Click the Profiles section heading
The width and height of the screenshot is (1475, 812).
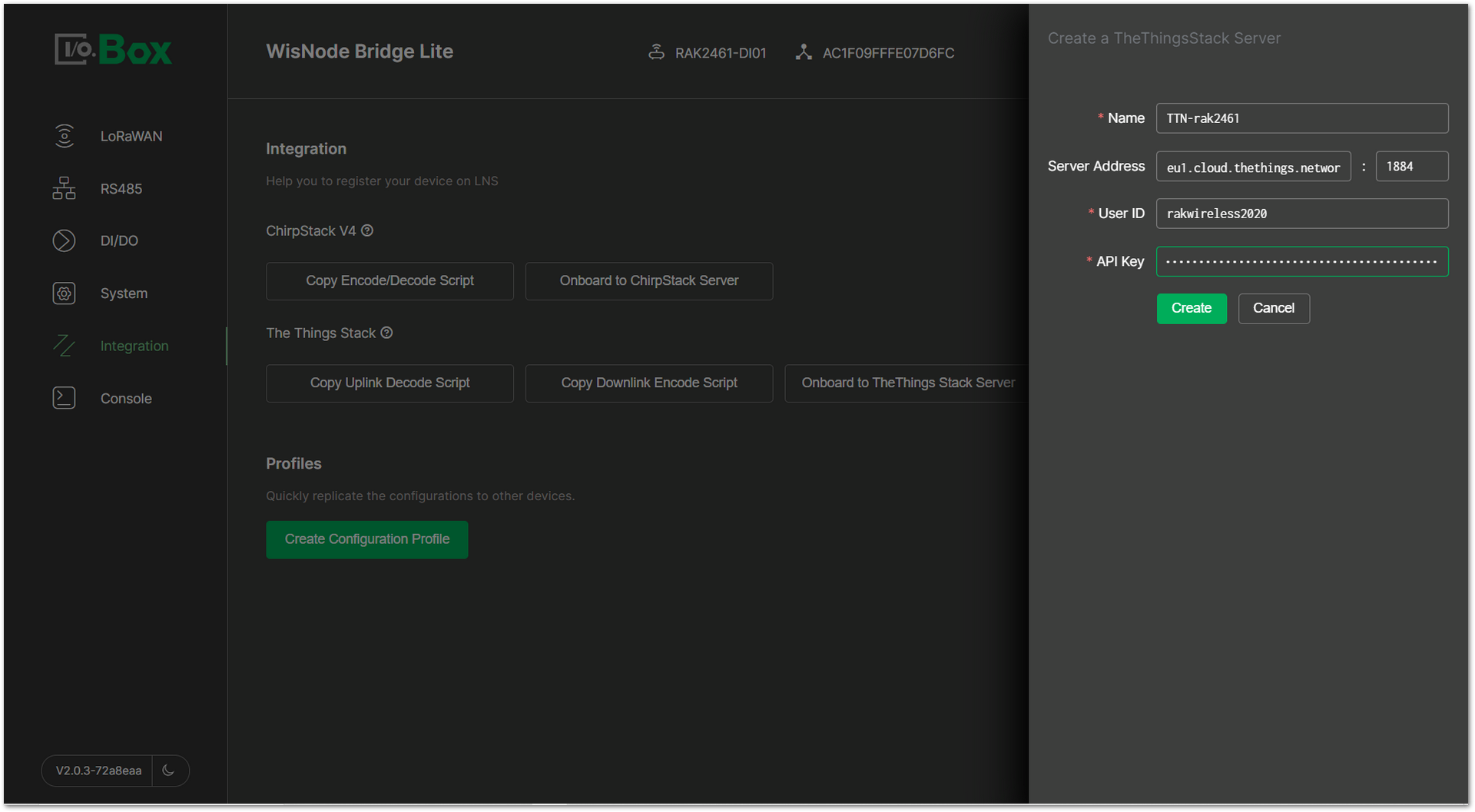point(293,464)
